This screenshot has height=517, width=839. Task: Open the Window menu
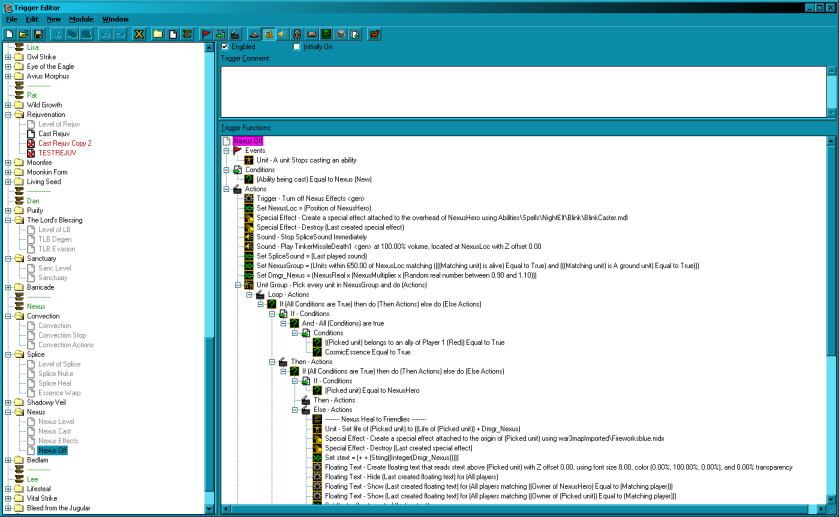[x=115, y=19]
